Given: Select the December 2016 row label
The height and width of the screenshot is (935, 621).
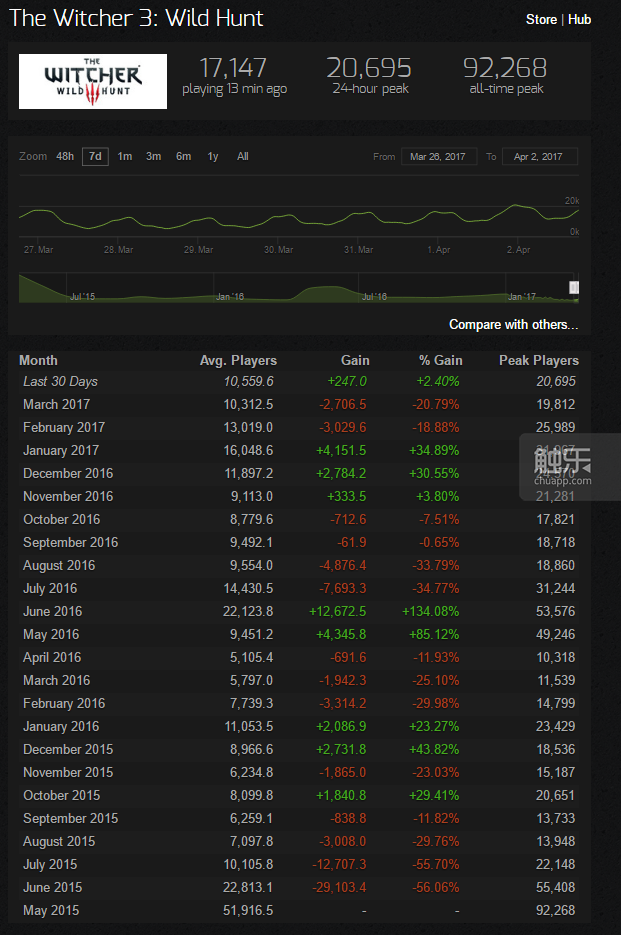Looking at the screenshot, I should 68,473.
